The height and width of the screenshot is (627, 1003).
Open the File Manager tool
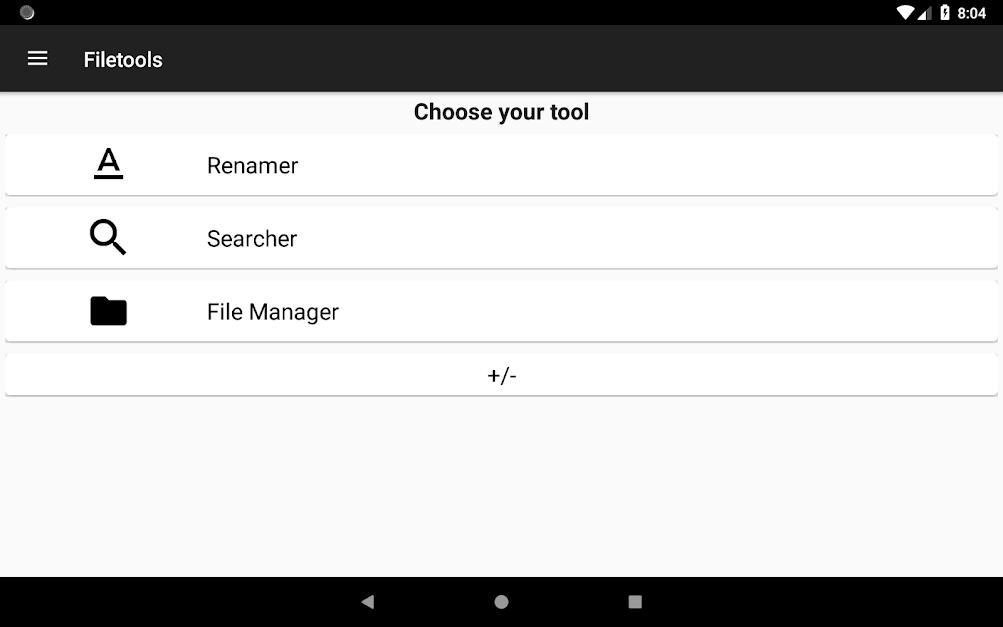(502, 312)
